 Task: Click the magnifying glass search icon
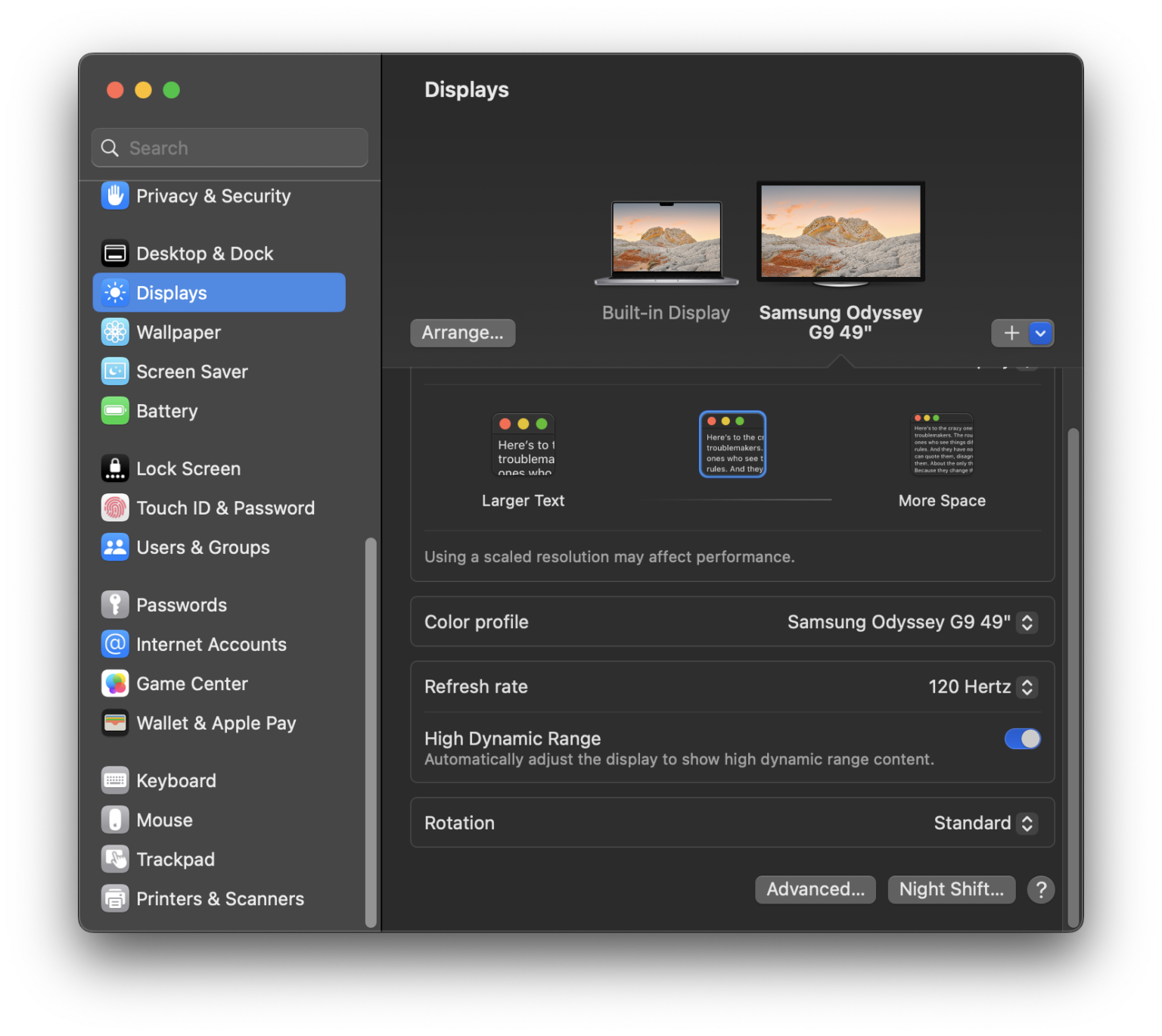coord(110,148)
